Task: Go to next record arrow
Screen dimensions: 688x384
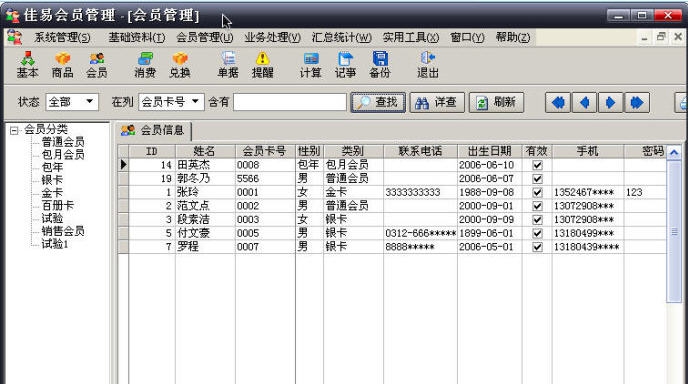Action: [x=610, y=103]
